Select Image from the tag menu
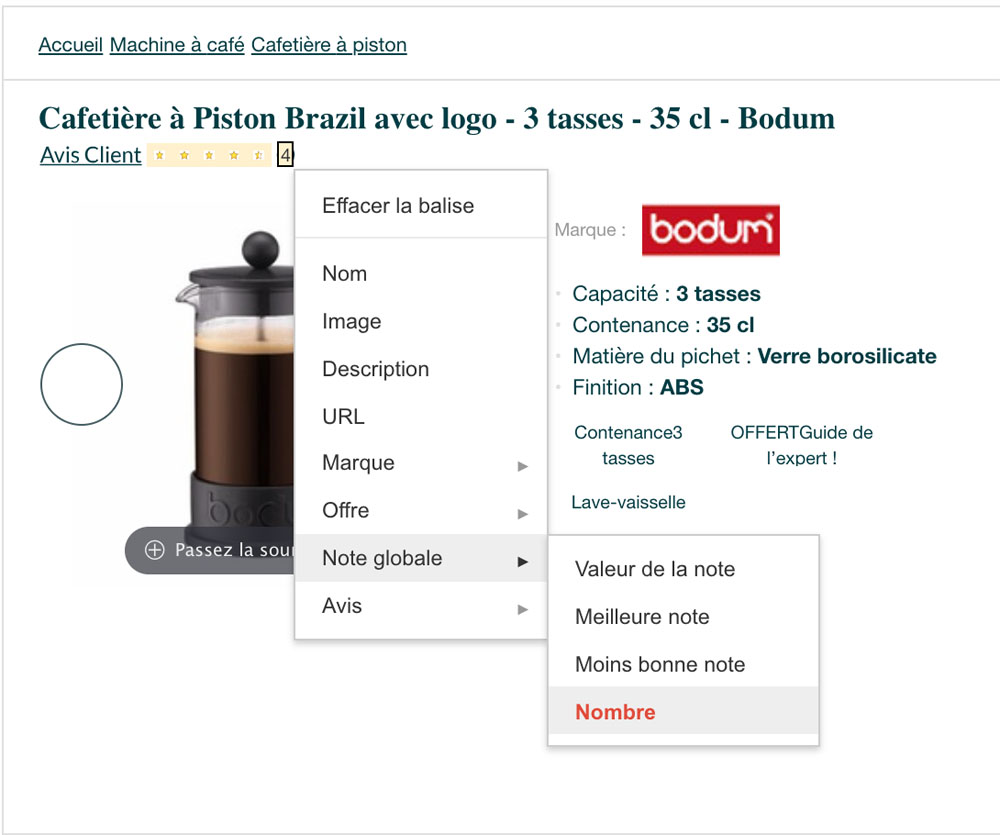The image size is (1000, 835). click(x=421, y=321)
